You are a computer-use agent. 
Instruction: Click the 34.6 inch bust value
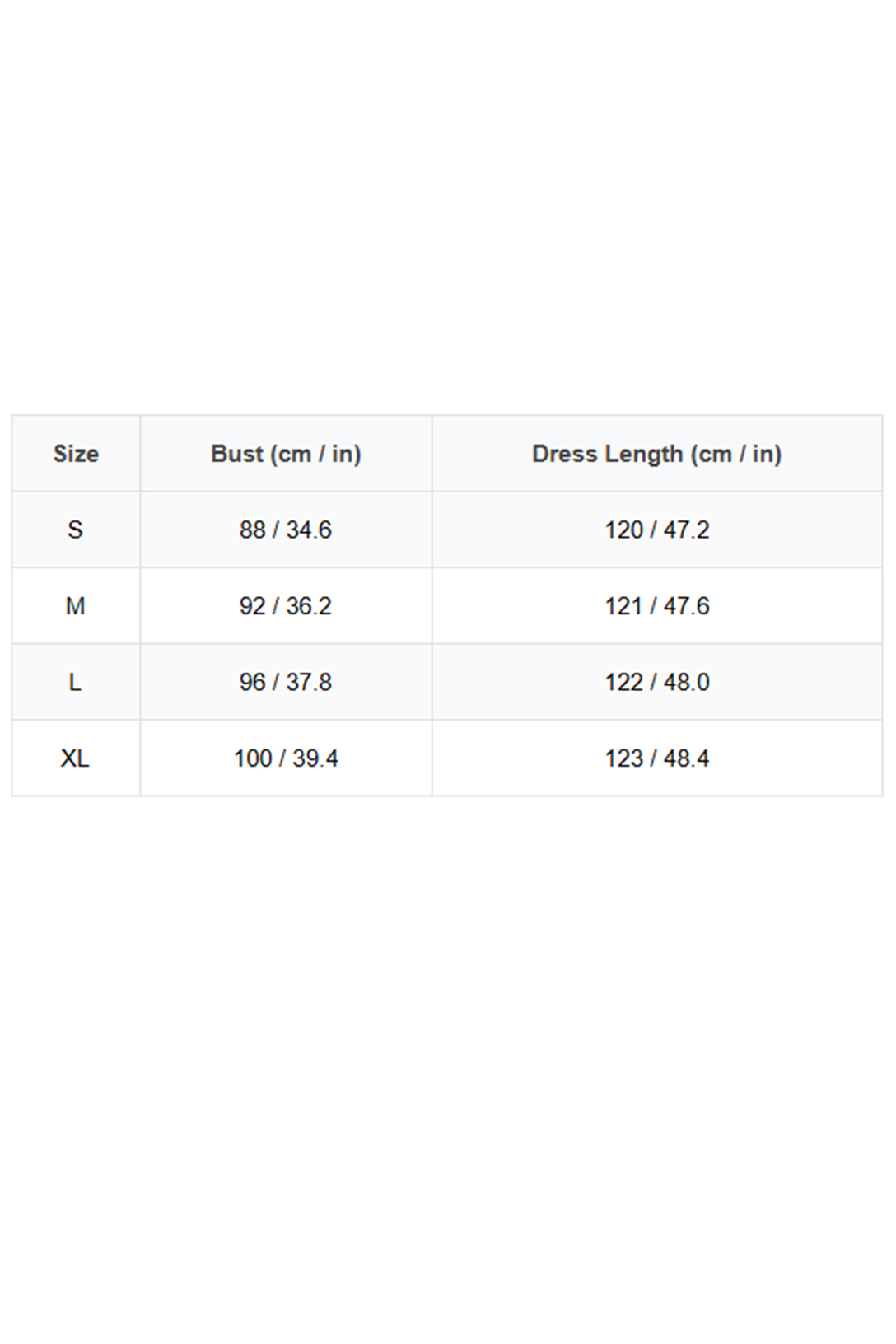[x=309, y=530]
